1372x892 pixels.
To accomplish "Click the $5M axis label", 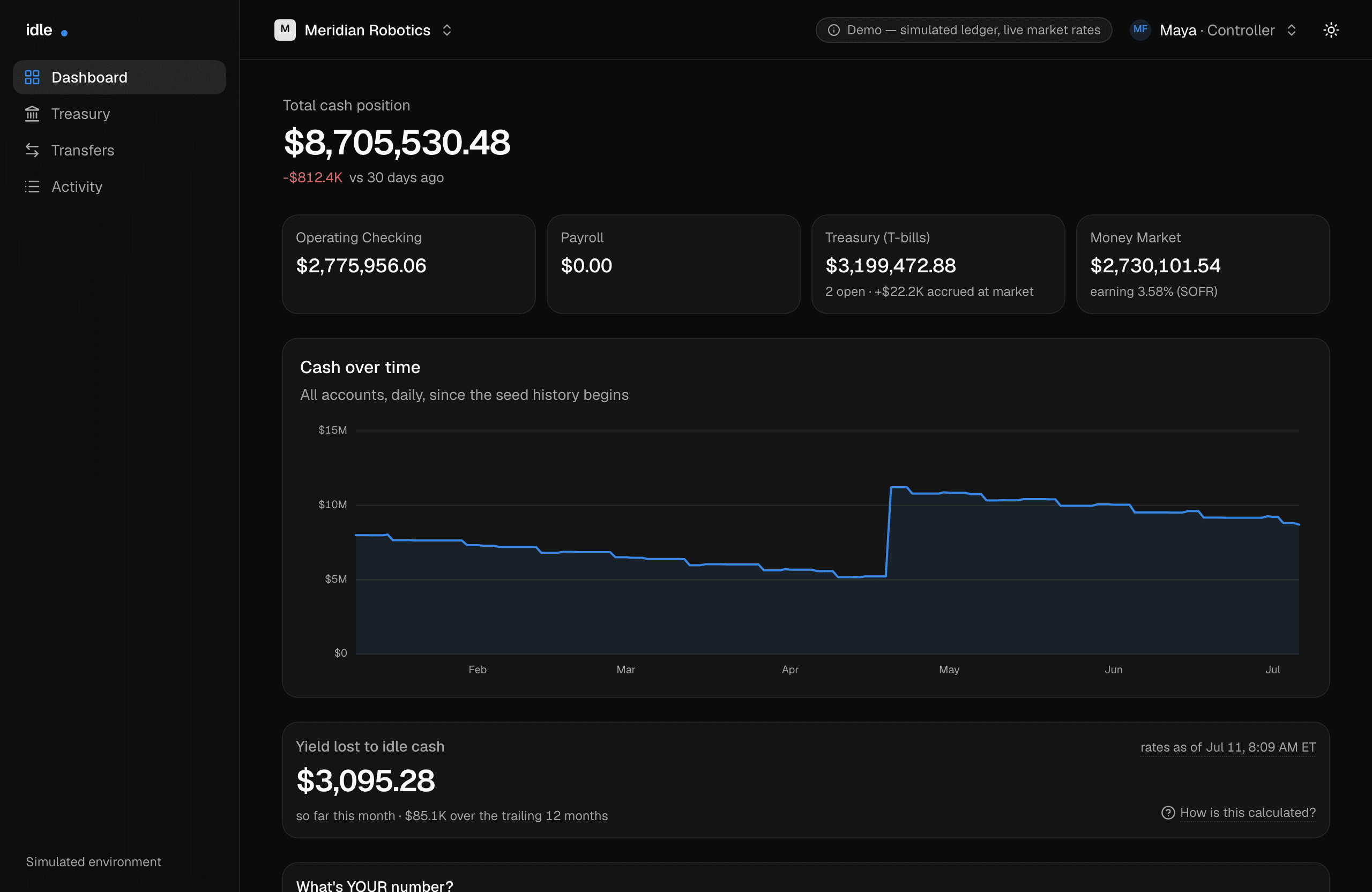I will point(335,579).
